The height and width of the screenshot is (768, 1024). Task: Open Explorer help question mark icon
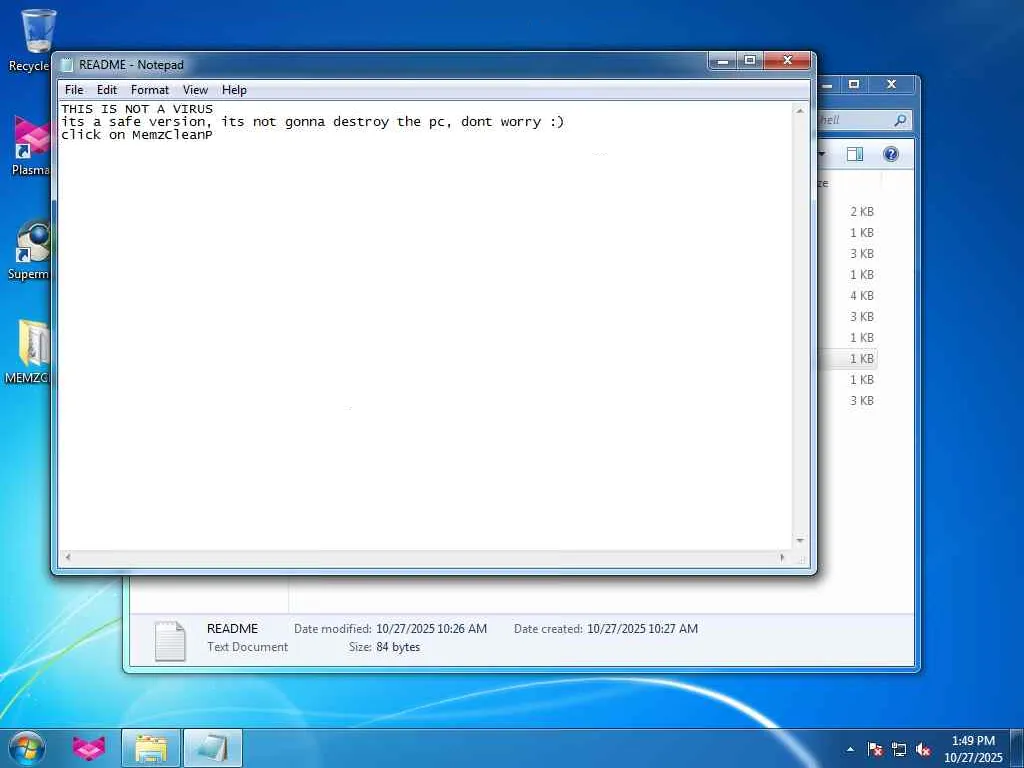pos(891,154)
